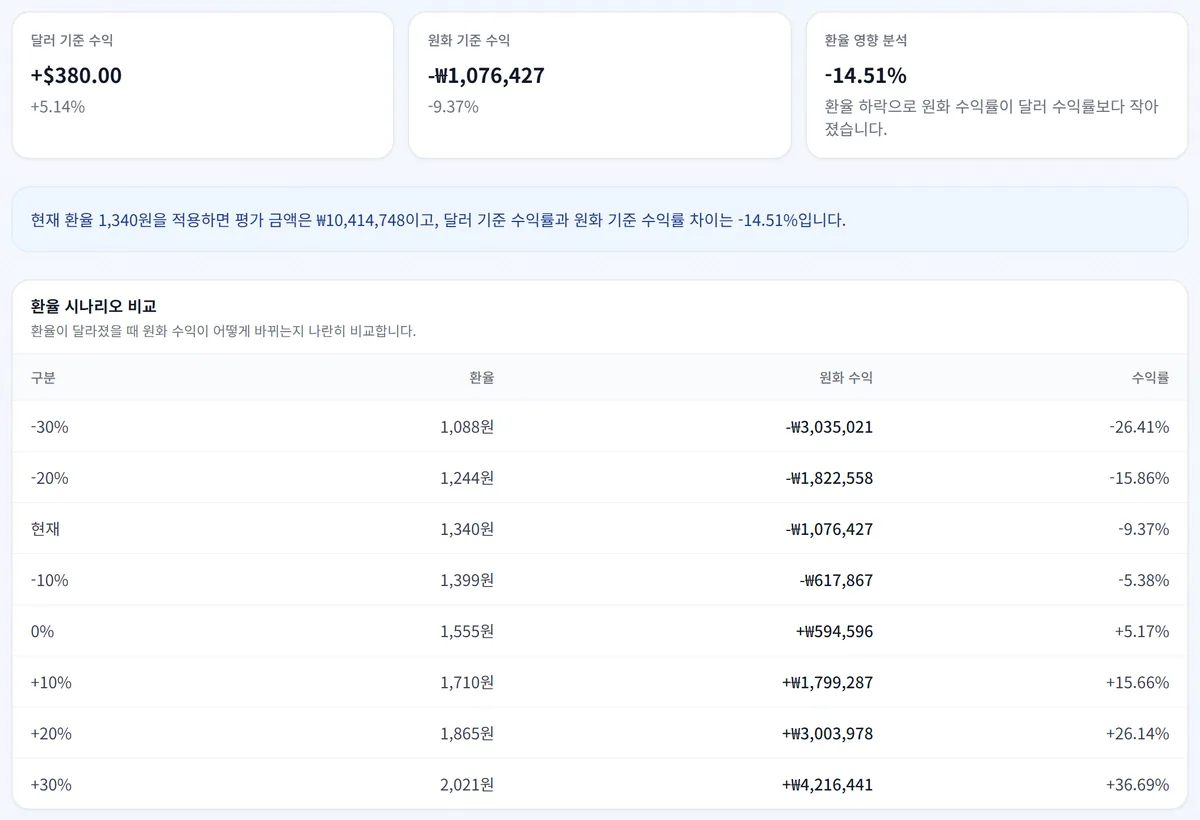The width and height of the screenshot is (1200, 820).
Task: Click the +₩4,216,441 profit cell
Action: tap(827, 785)
